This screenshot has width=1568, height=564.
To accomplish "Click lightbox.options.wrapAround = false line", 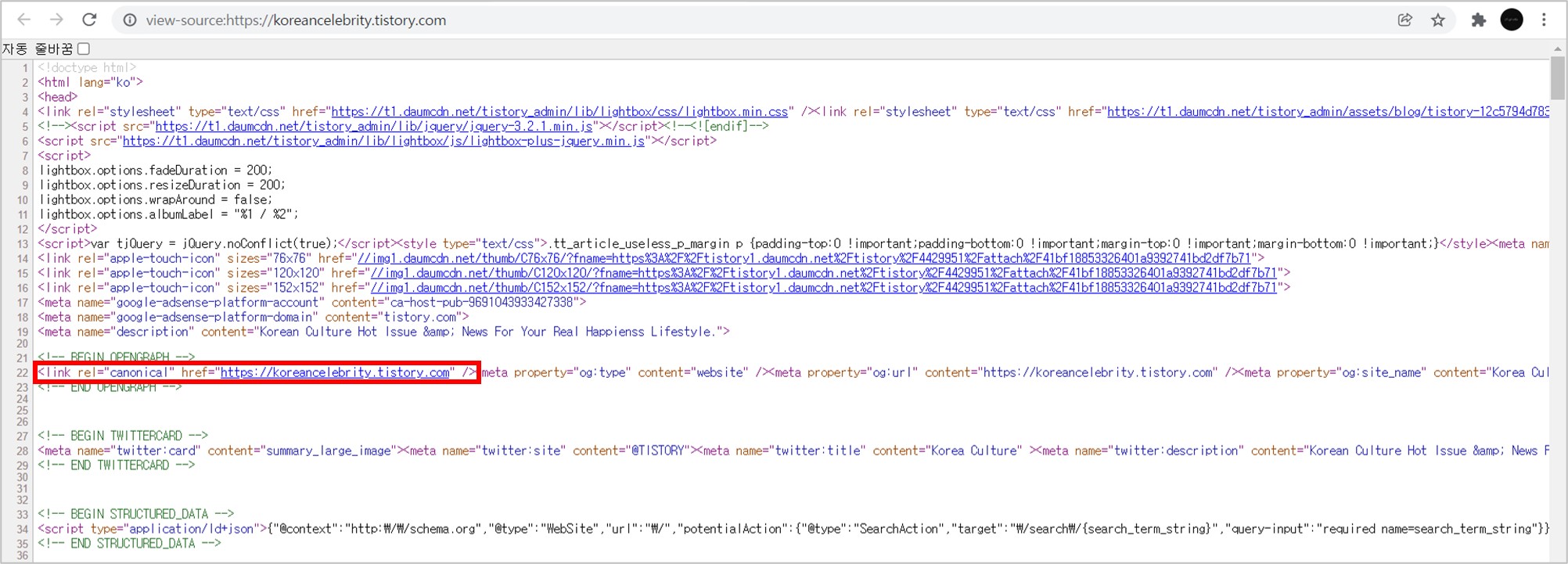I will click(156, 200).
